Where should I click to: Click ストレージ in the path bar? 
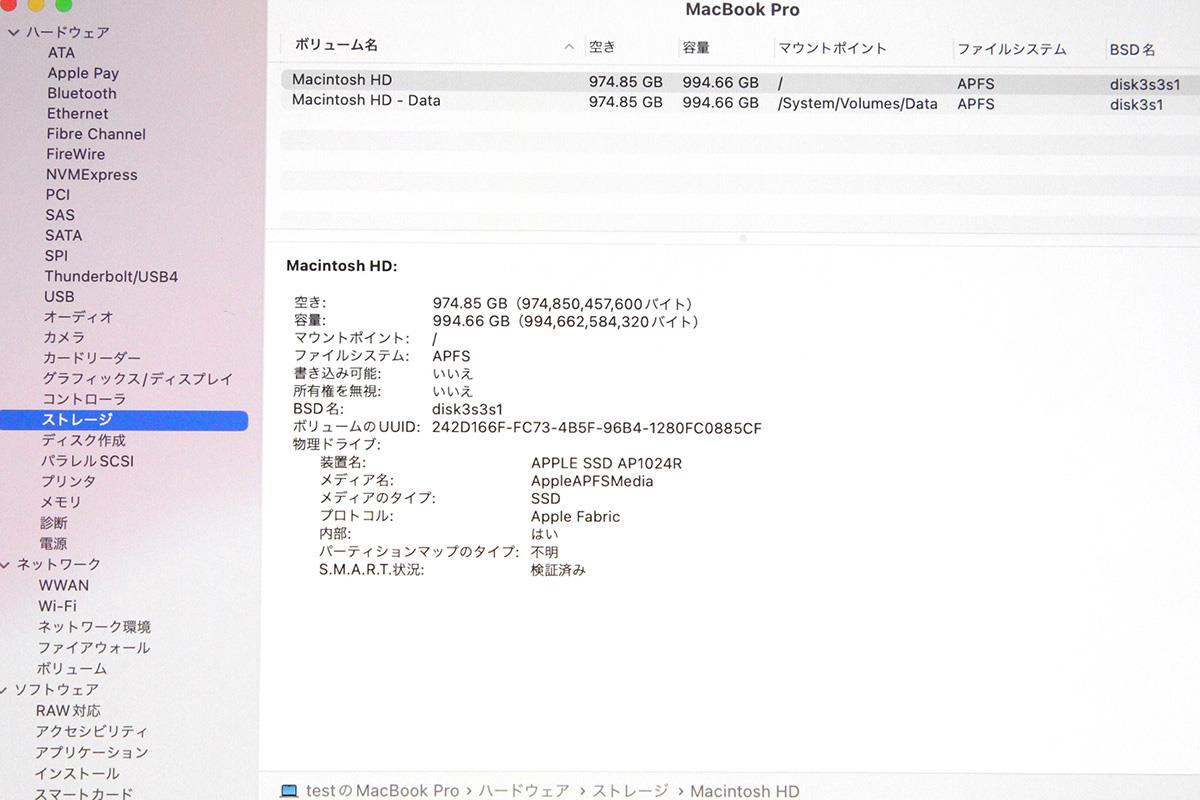pyautogui.click(x=630, y=791)
